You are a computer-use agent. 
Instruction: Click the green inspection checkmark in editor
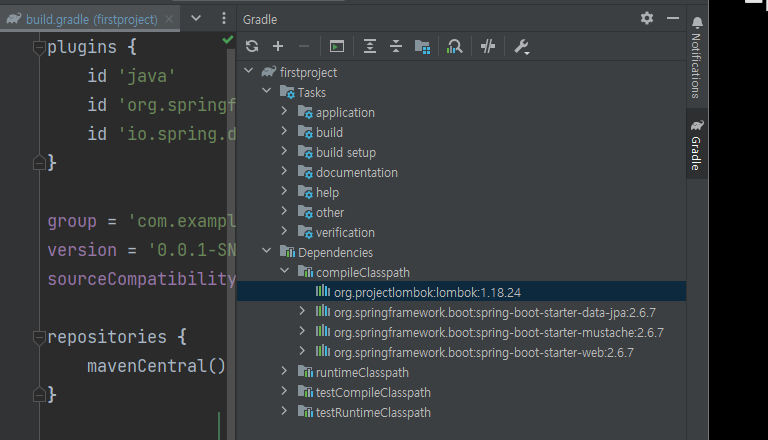(228, 40)
